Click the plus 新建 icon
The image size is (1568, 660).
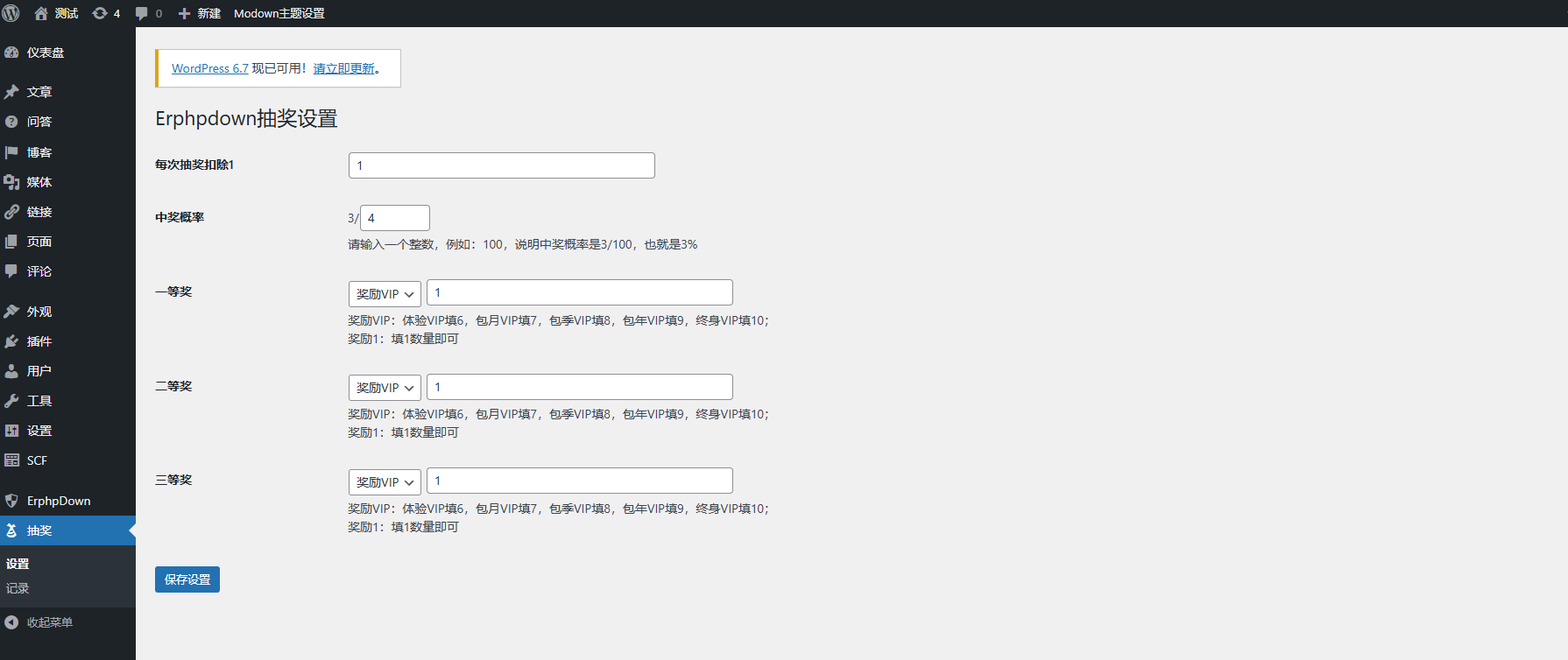184,13
